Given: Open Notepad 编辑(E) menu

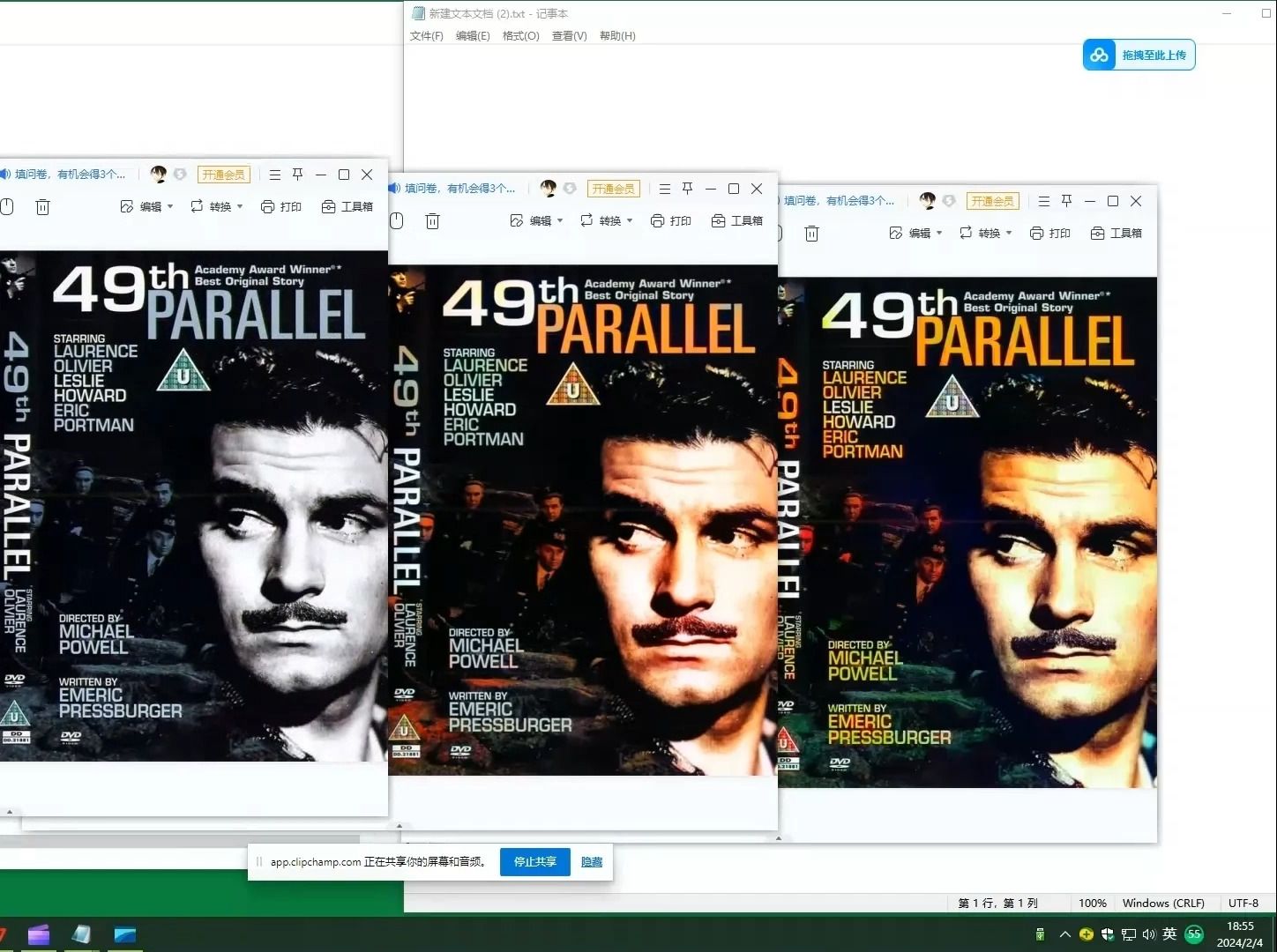Looking at the screenshot, I should [473, 36].
